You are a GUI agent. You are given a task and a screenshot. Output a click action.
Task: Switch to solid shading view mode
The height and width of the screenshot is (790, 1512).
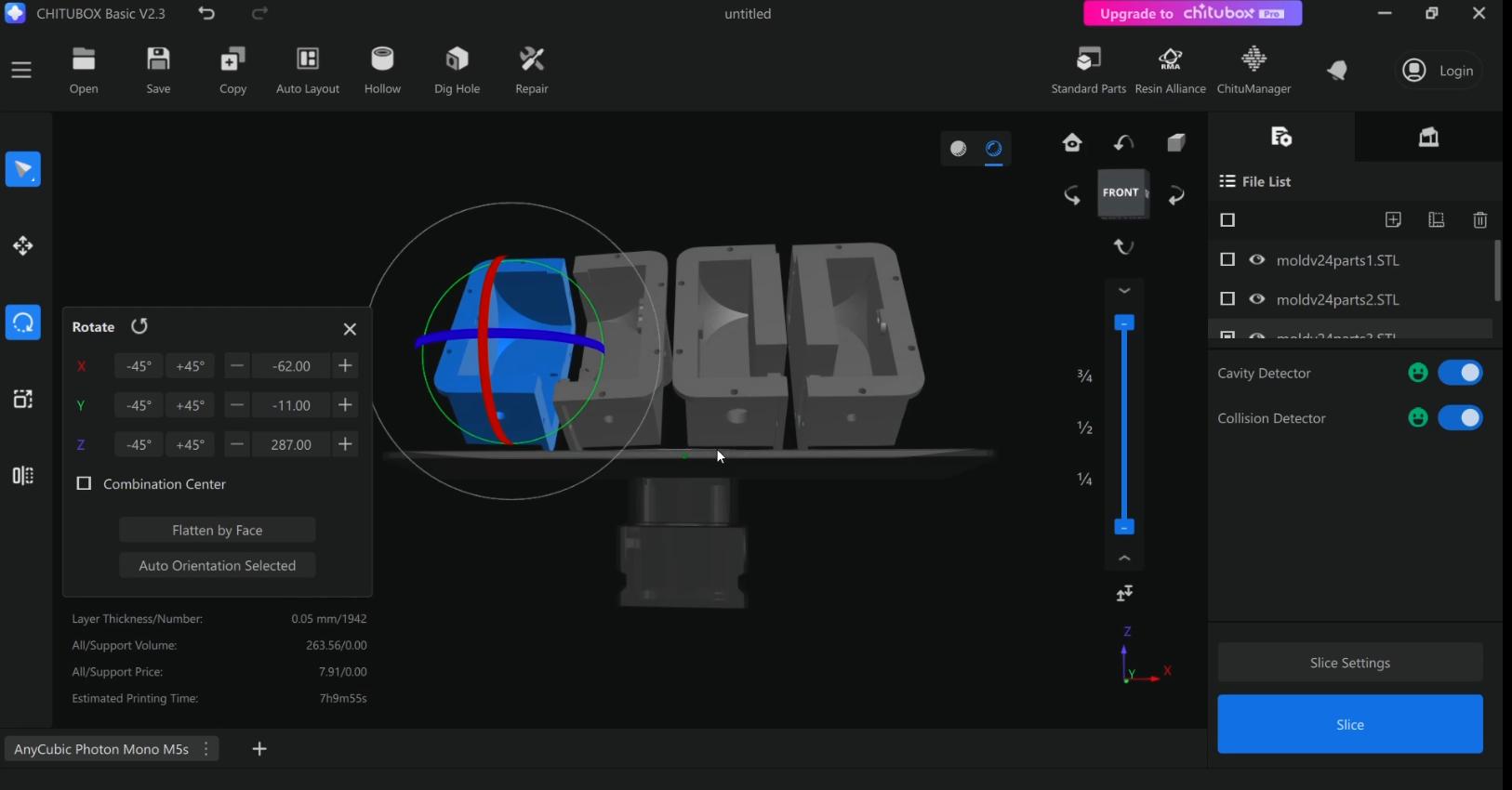959,149
